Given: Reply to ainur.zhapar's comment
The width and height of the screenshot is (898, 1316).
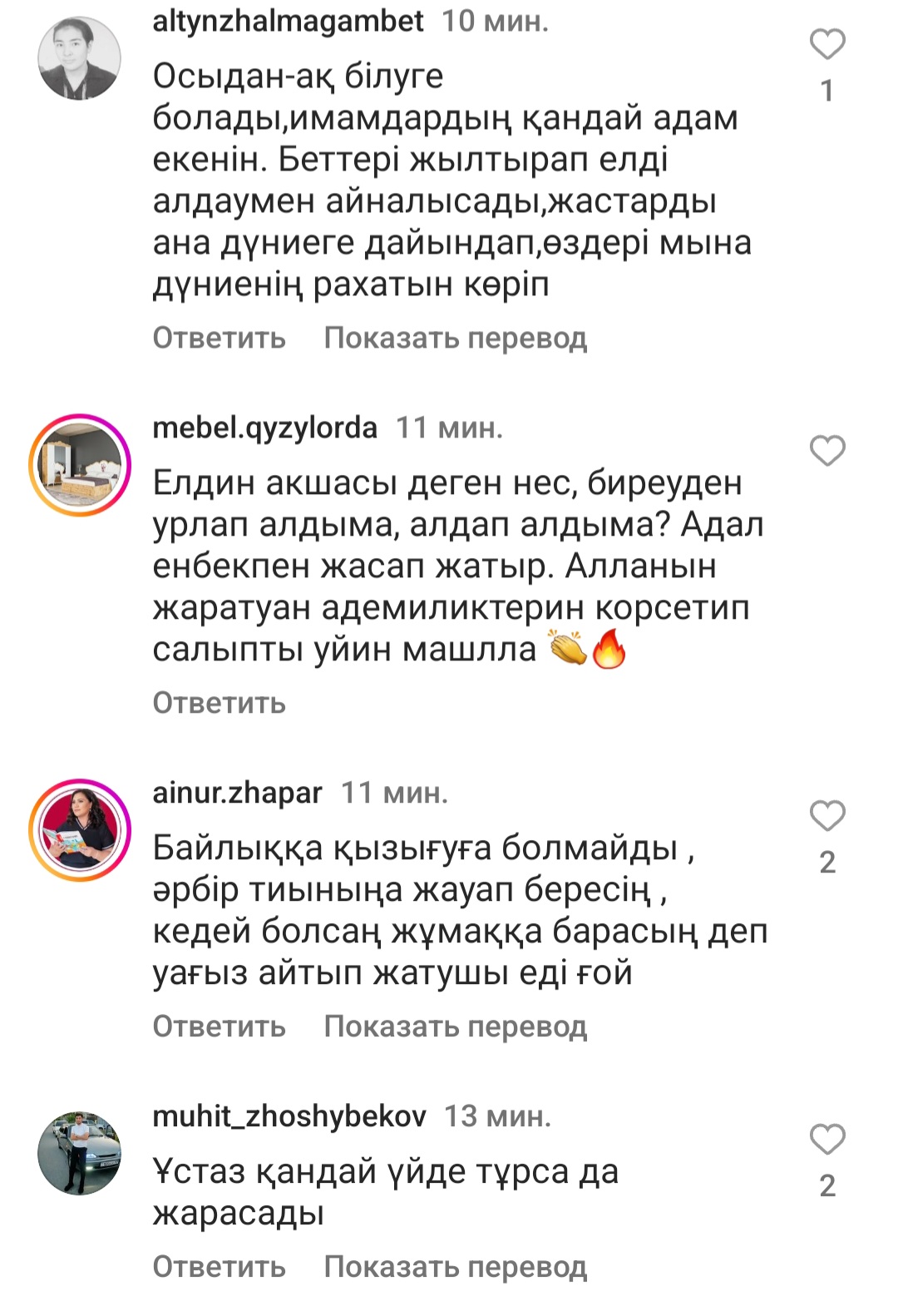Looking at the screenshot, I should pyautogui.click(x=219, y=1027).
